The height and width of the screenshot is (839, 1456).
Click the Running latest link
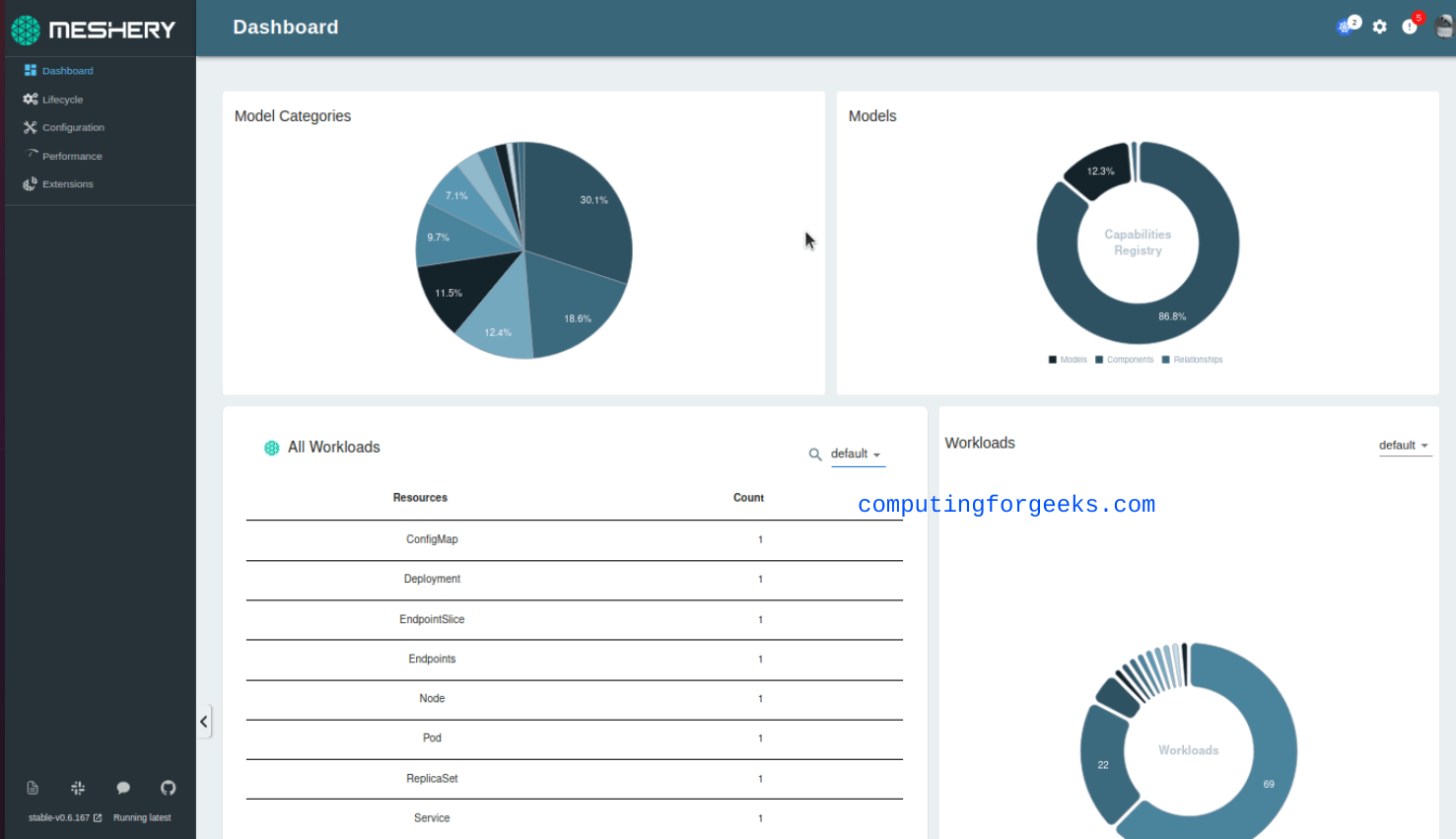click(141, 816)
